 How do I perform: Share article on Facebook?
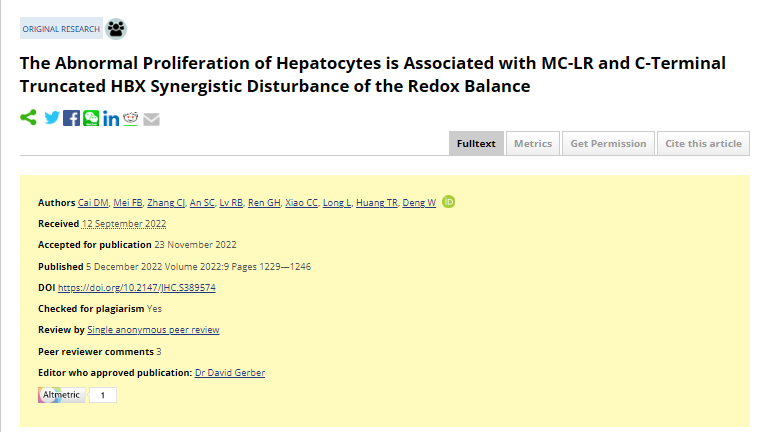pyautogui.click(x=71, y=118)
